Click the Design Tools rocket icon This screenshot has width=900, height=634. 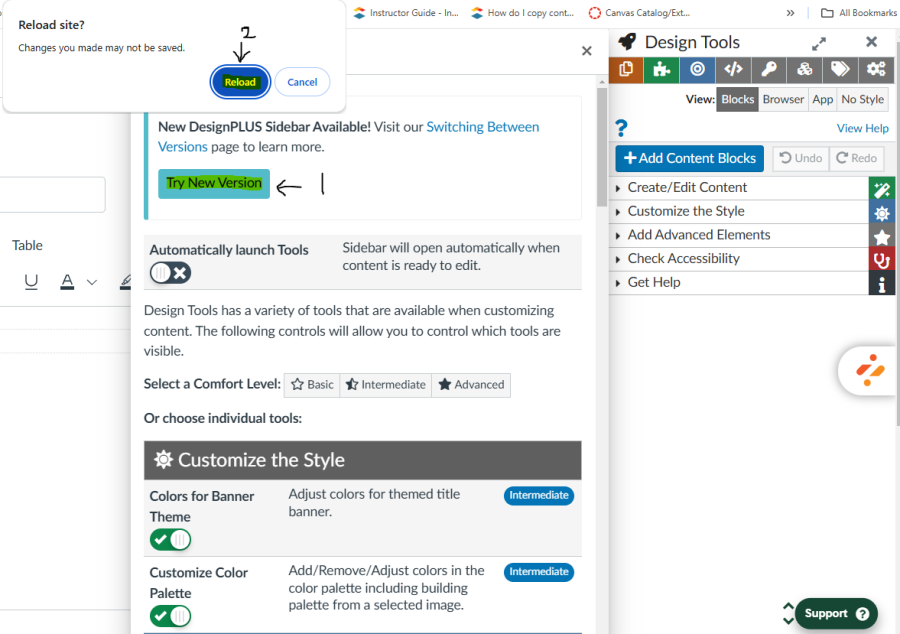tap(627, 42)
